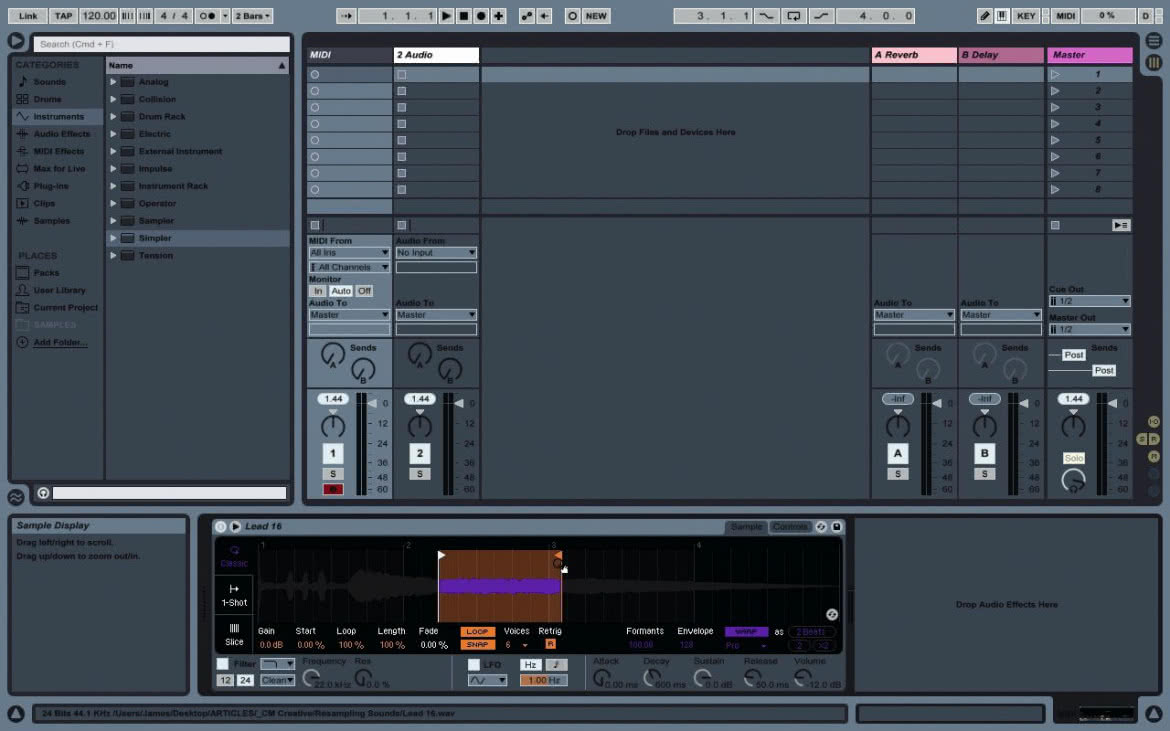Toggle track activator 1 in the mixer

333,453
